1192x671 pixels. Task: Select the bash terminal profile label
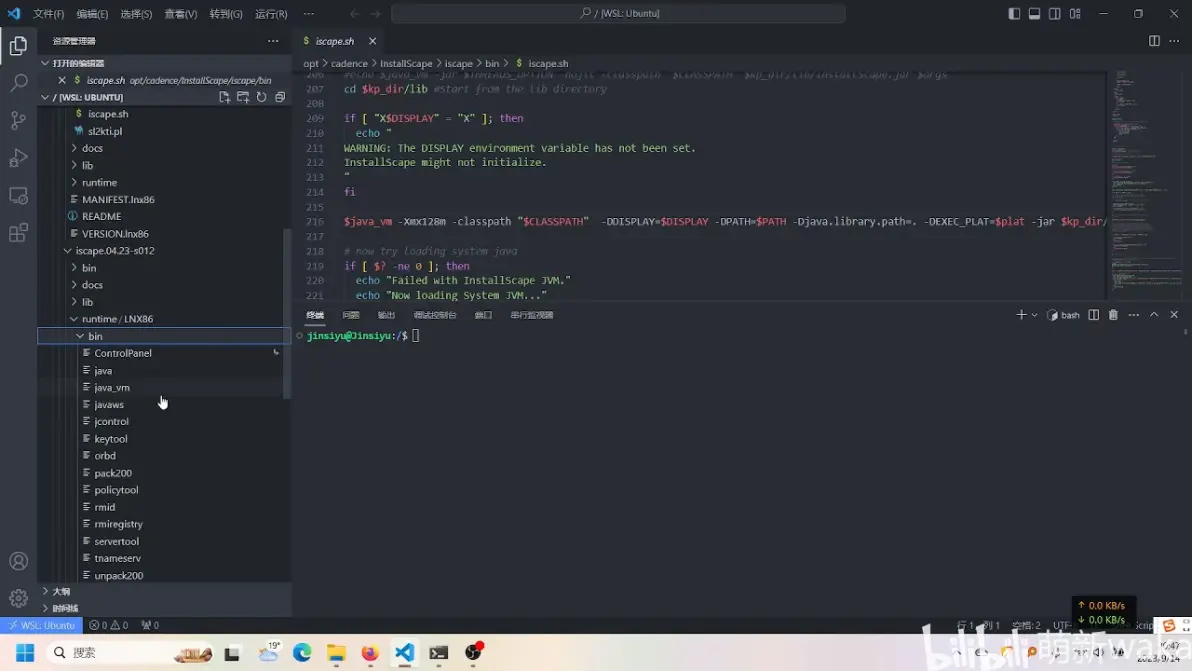[1064, 315]
